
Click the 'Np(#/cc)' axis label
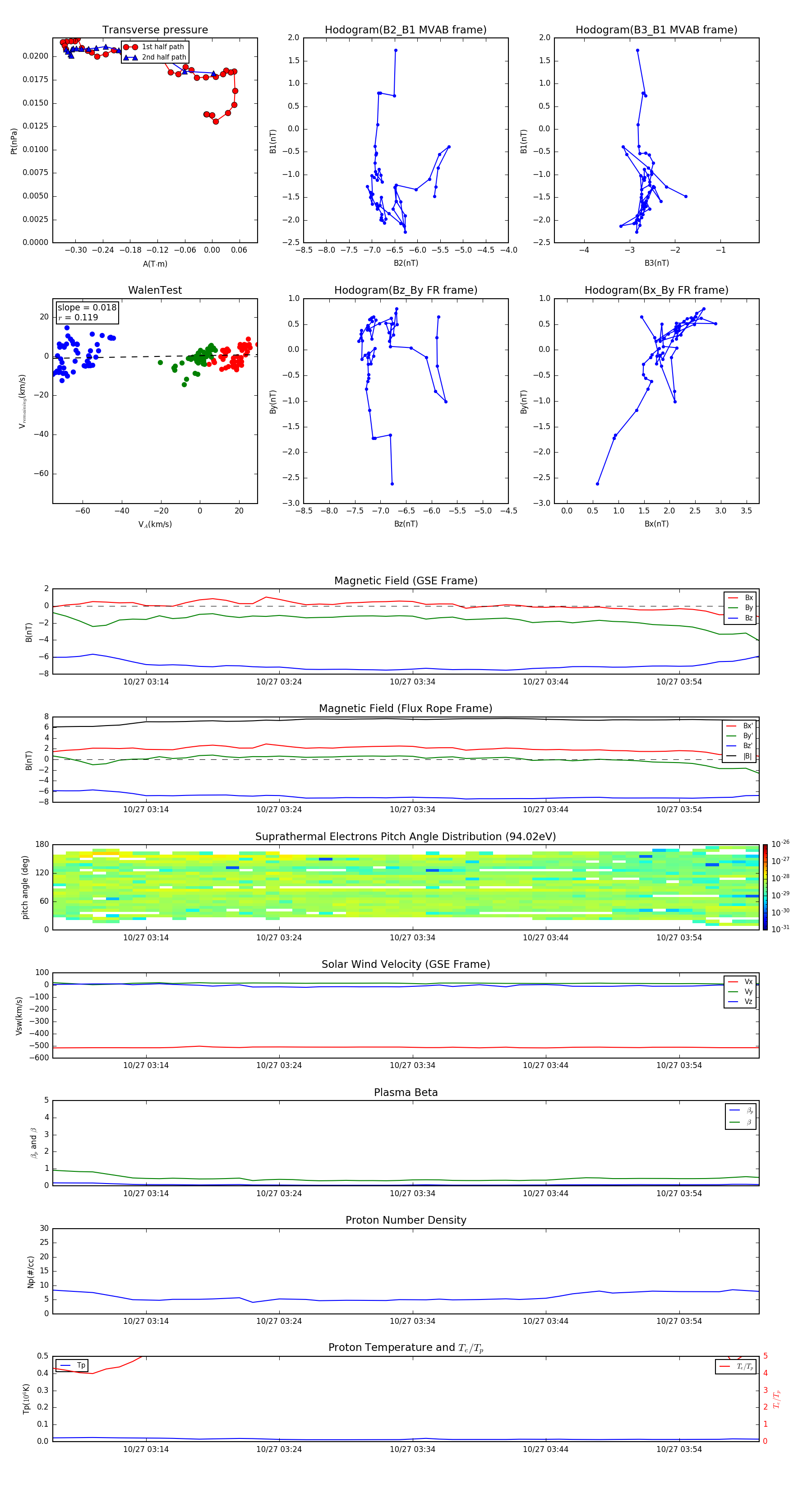(x=31, y=1272)
